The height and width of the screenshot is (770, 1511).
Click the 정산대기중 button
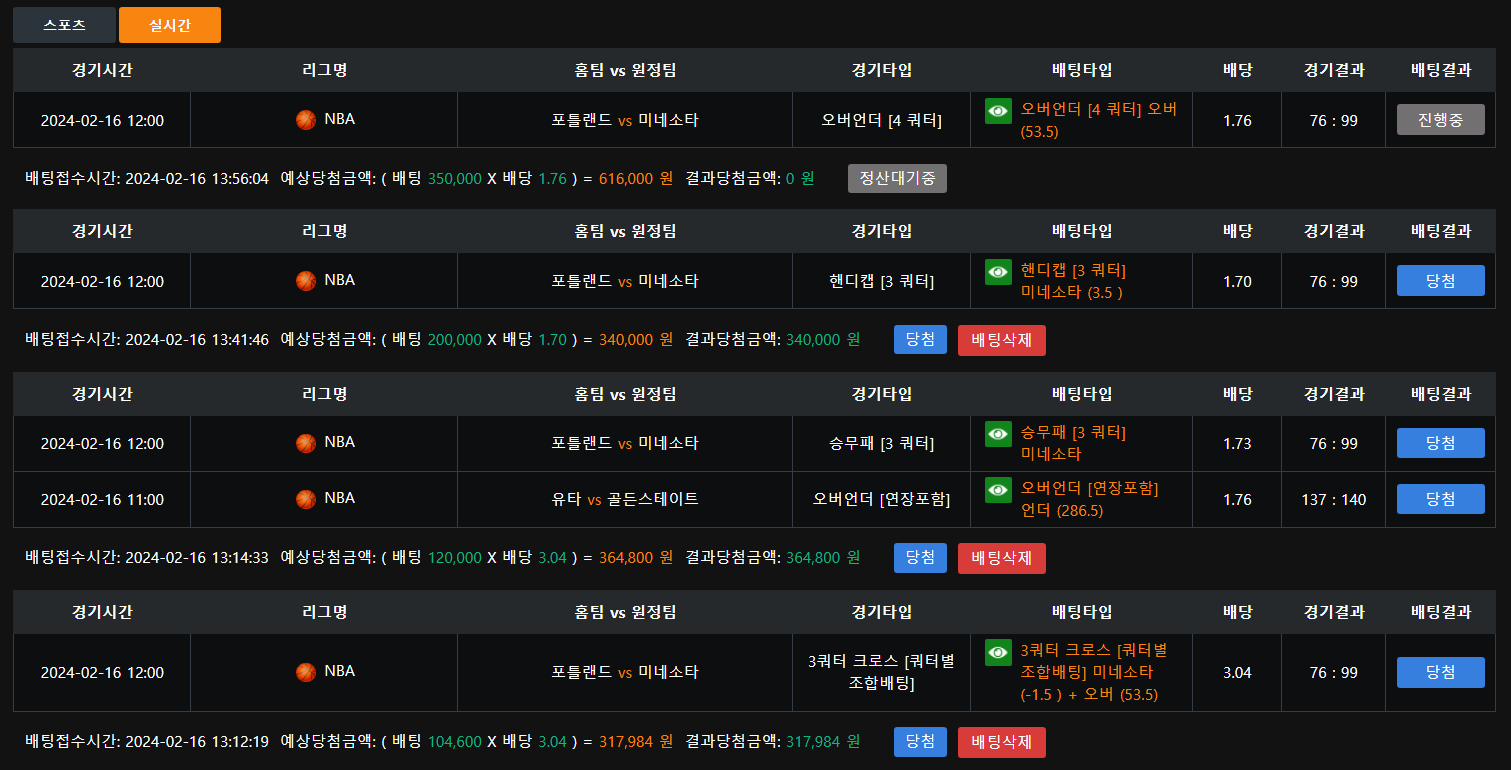[x=897, y=179]
